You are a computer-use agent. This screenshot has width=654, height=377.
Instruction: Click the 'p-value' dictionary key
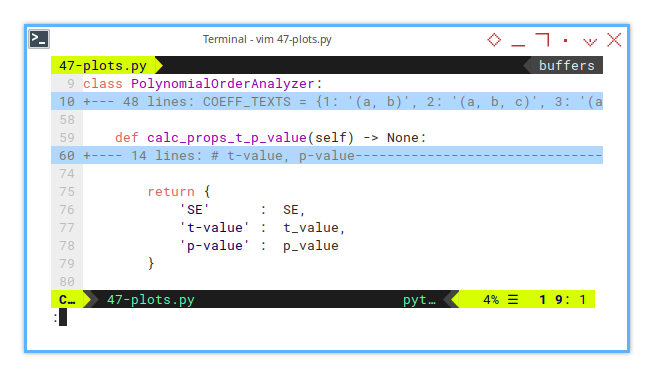(x=214, y=245)
